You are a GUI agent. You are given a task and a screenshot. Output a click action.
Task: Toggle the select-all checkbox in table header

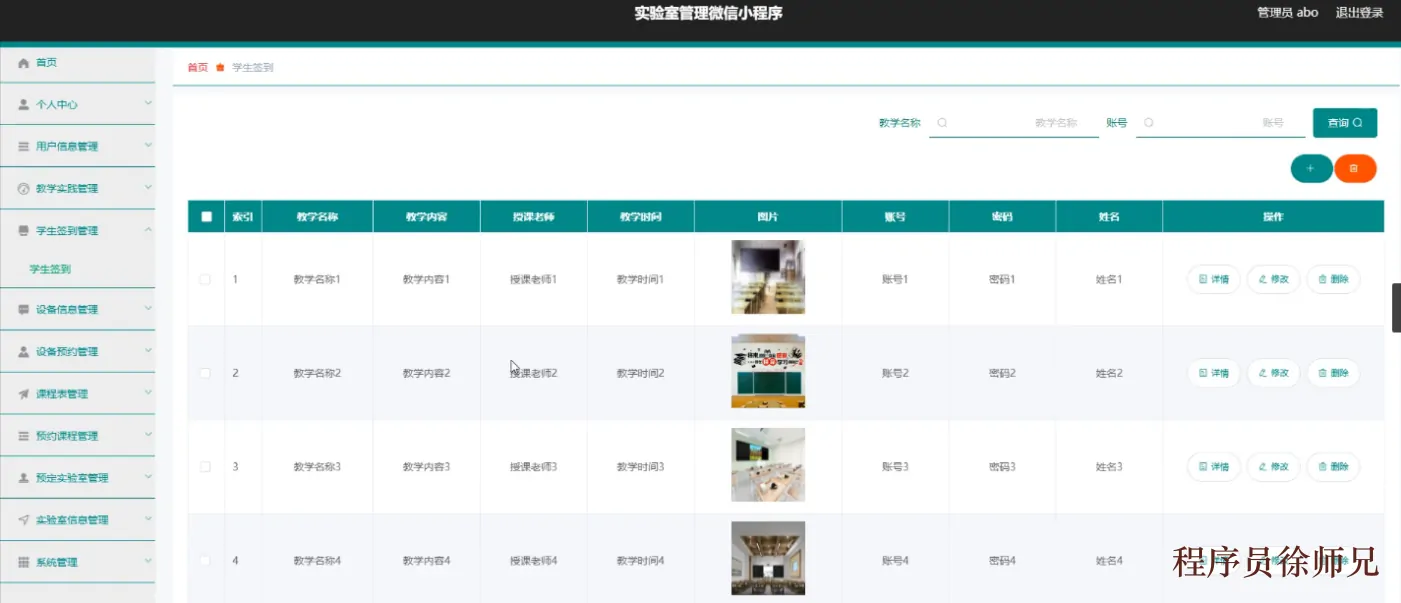(207, 217)
